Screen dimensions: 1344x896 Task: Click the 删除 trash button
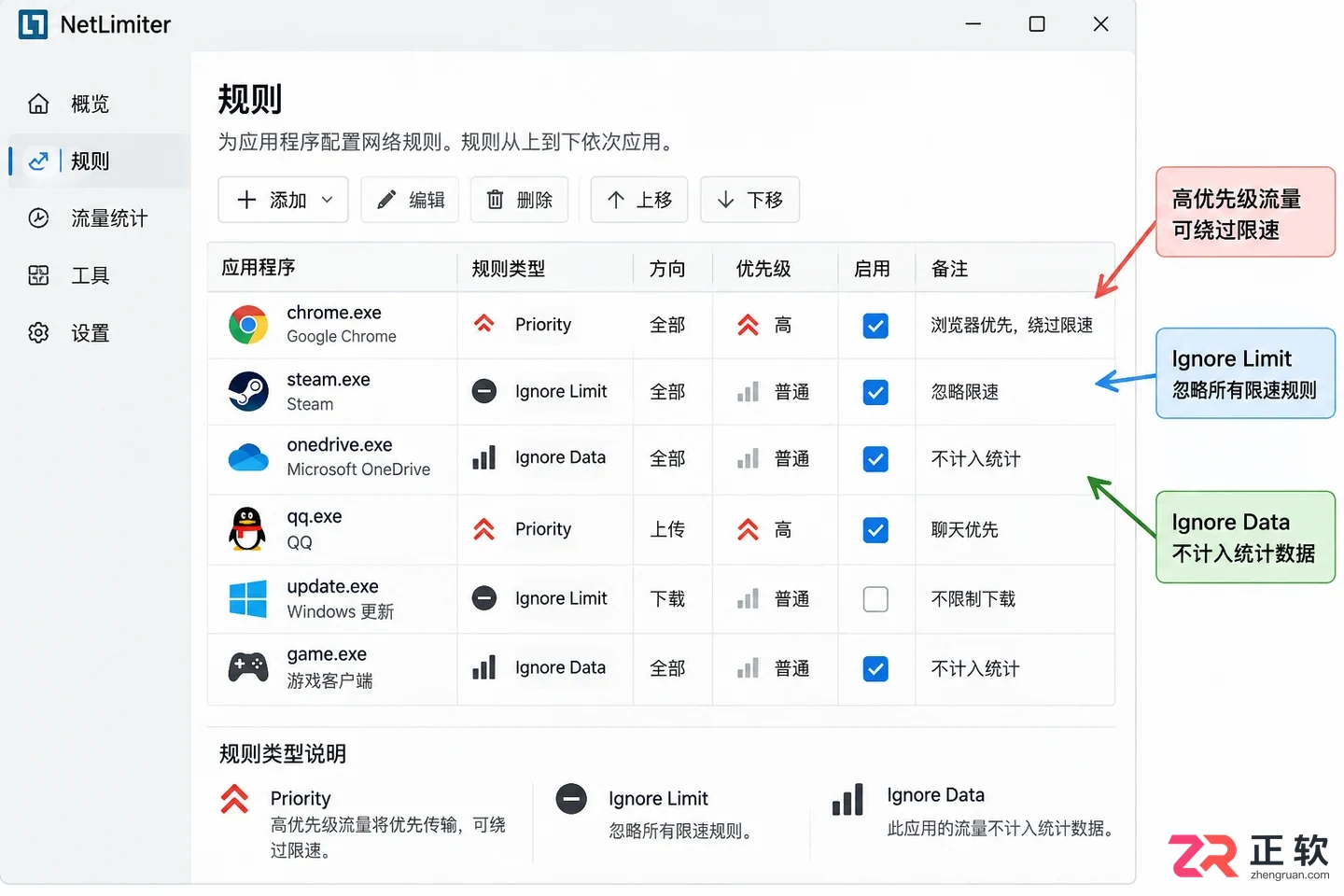(519, 200)
